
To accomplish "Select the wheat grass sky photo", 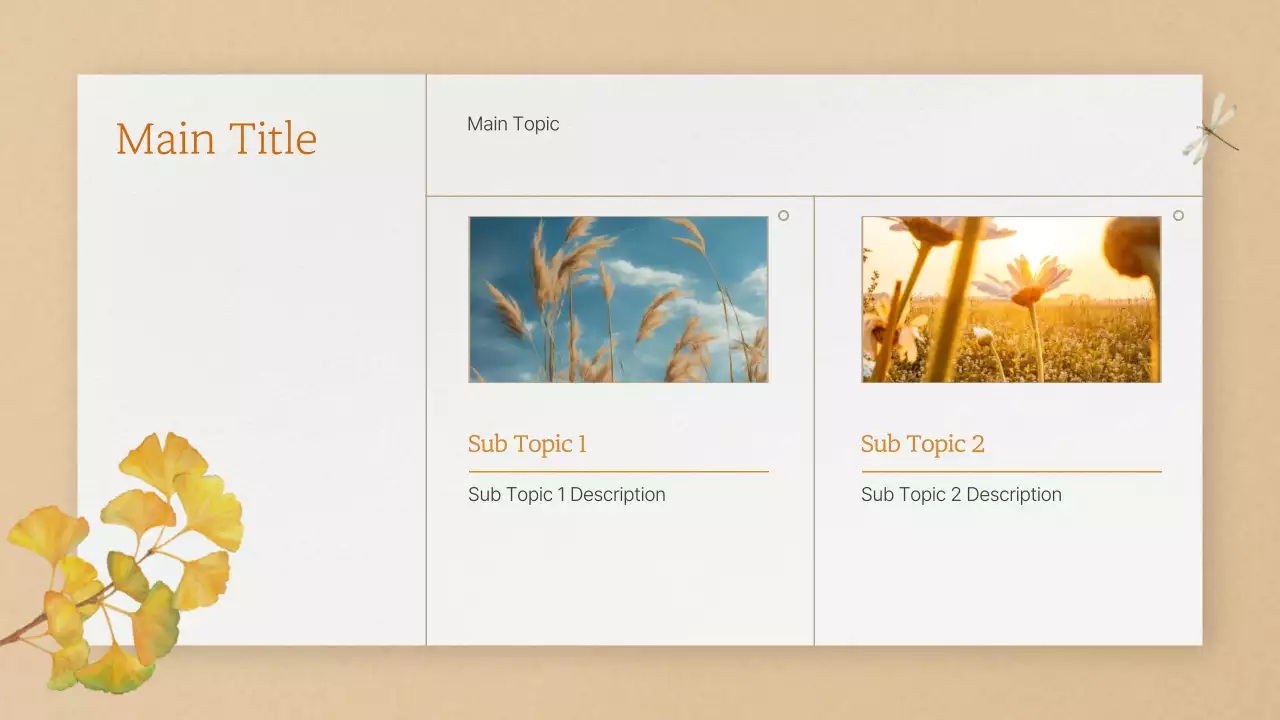I will (618, 299).
